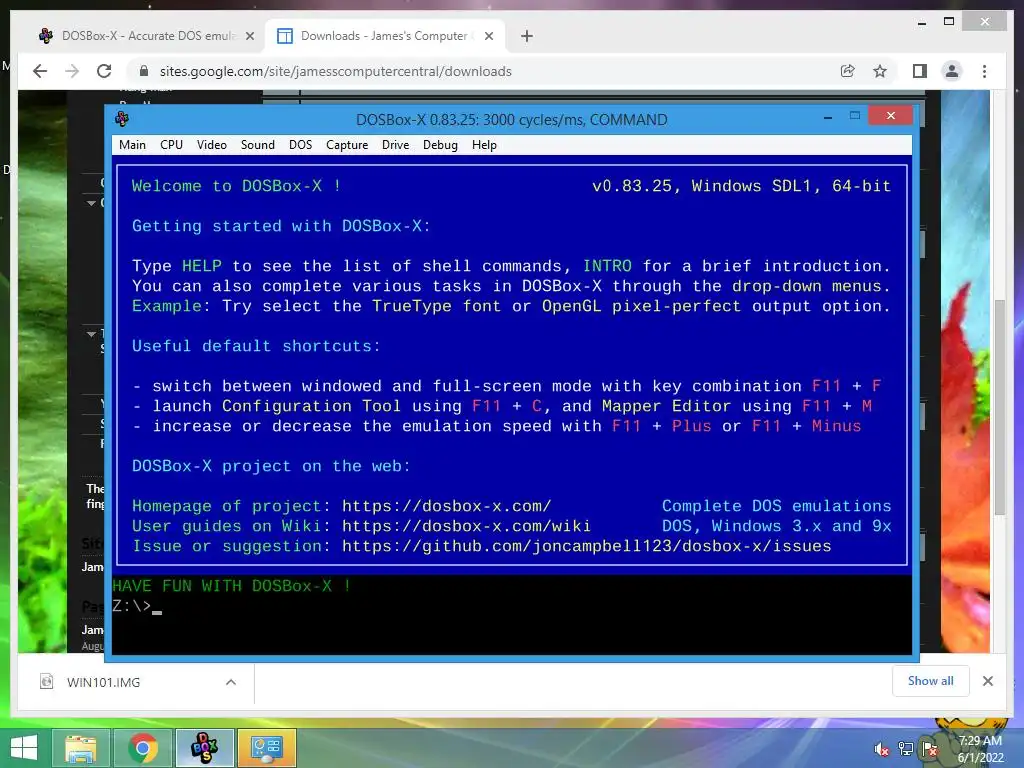The height and width of the screenshot is (768, 1024).
Task: Open the Debug menu in DOSBox-X
Action: [440, 145]
